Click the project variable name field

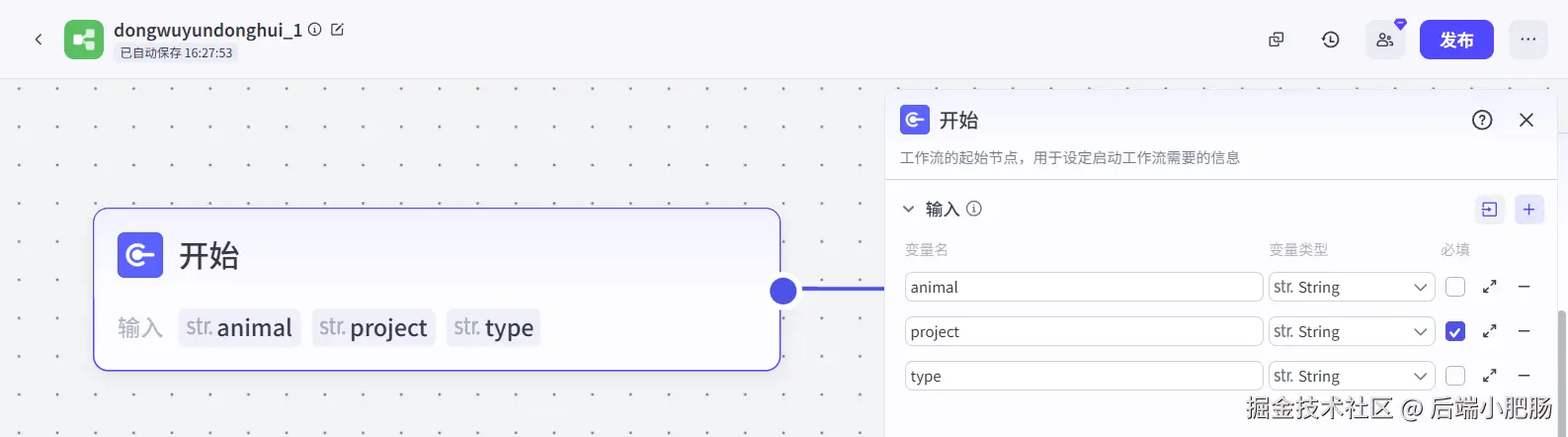pyautogui.click(x=1083, y=331)
